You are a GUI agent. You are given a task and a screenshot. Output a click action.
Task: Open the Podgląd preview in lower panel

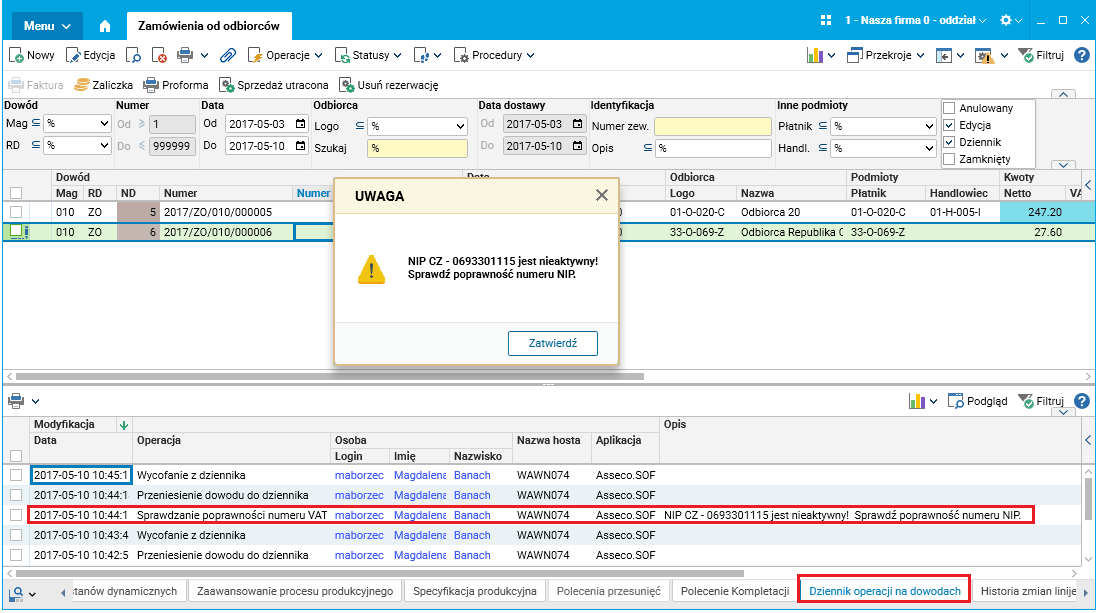click(977, 401)
